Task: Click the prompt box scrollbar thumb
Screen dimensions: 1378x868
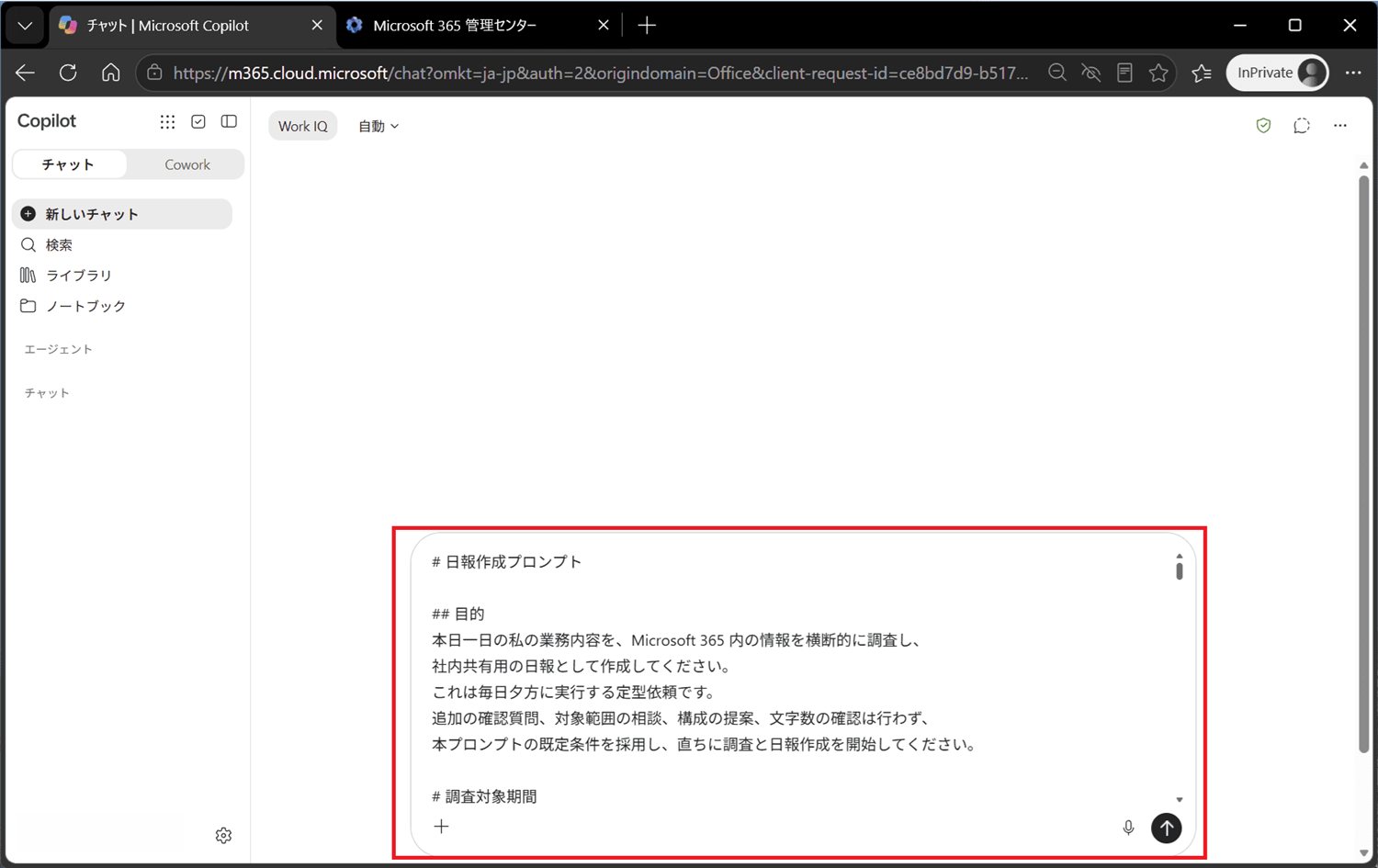Action: [x=1179, y=569]
